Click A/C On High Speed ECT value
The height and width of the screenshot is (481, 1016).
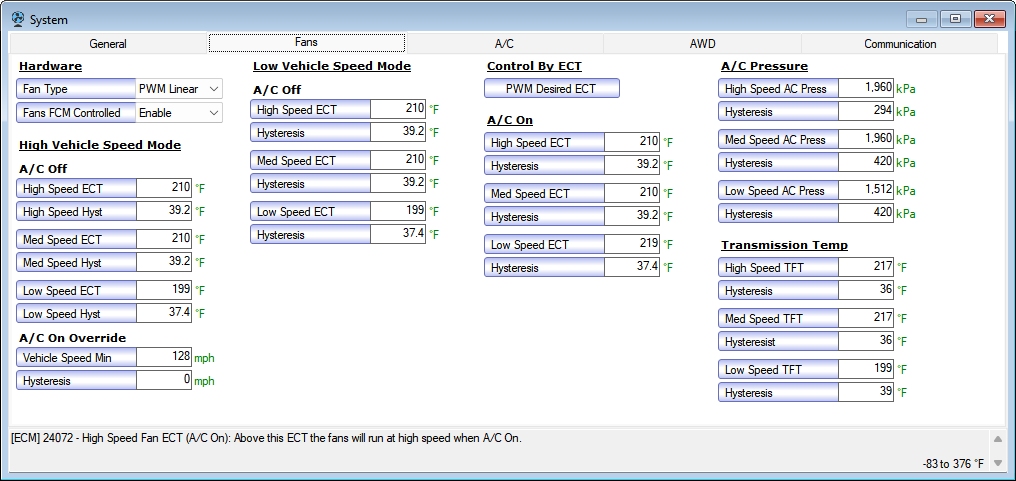(632, 142)
